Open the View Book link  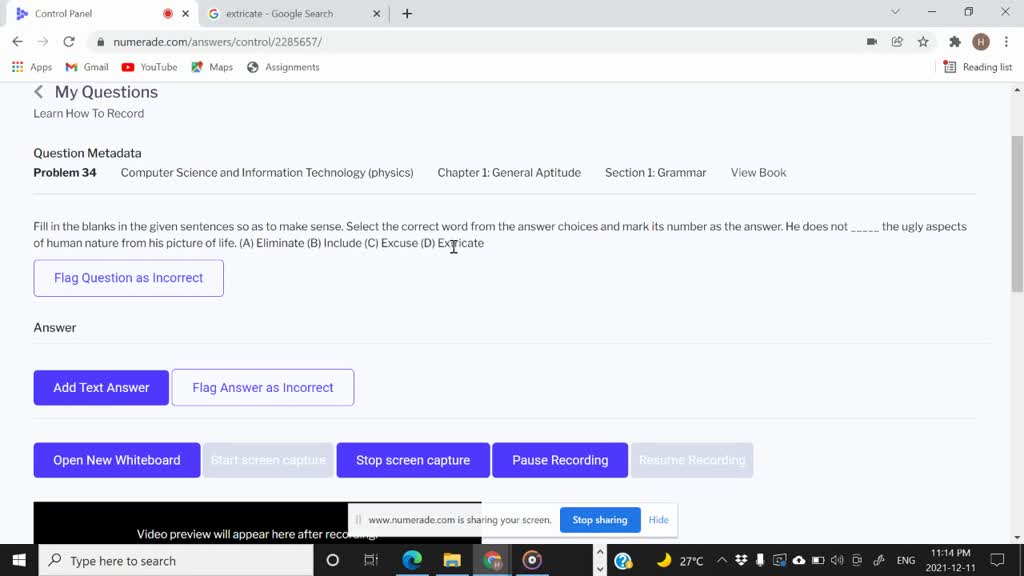(758, 173)
